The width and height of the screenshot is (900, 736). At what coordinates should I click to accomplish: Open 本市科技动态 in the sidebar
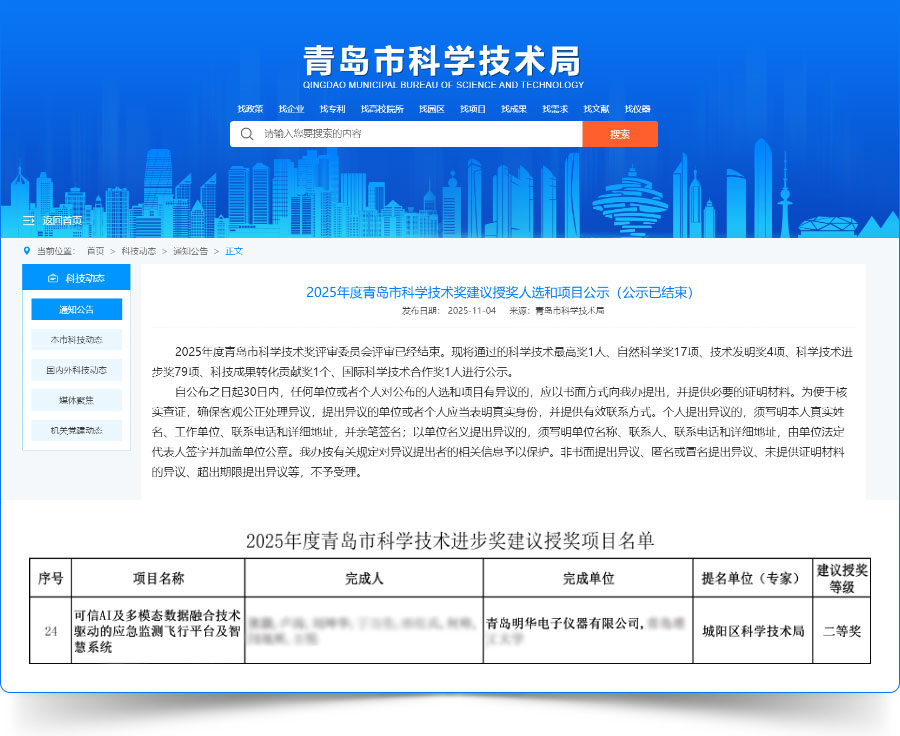click(77, 342)
